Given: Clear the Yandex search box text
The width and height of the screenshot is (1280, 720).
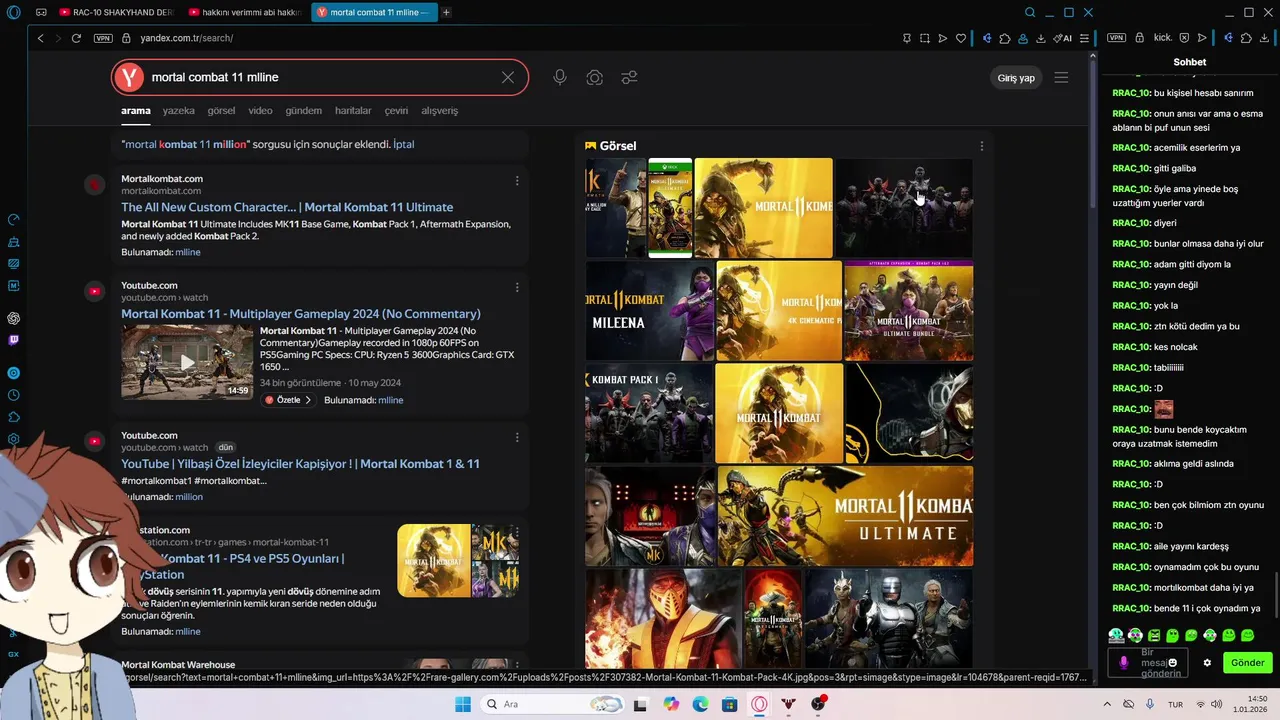Looking at the screenshot, I should (x=508, y=77).
